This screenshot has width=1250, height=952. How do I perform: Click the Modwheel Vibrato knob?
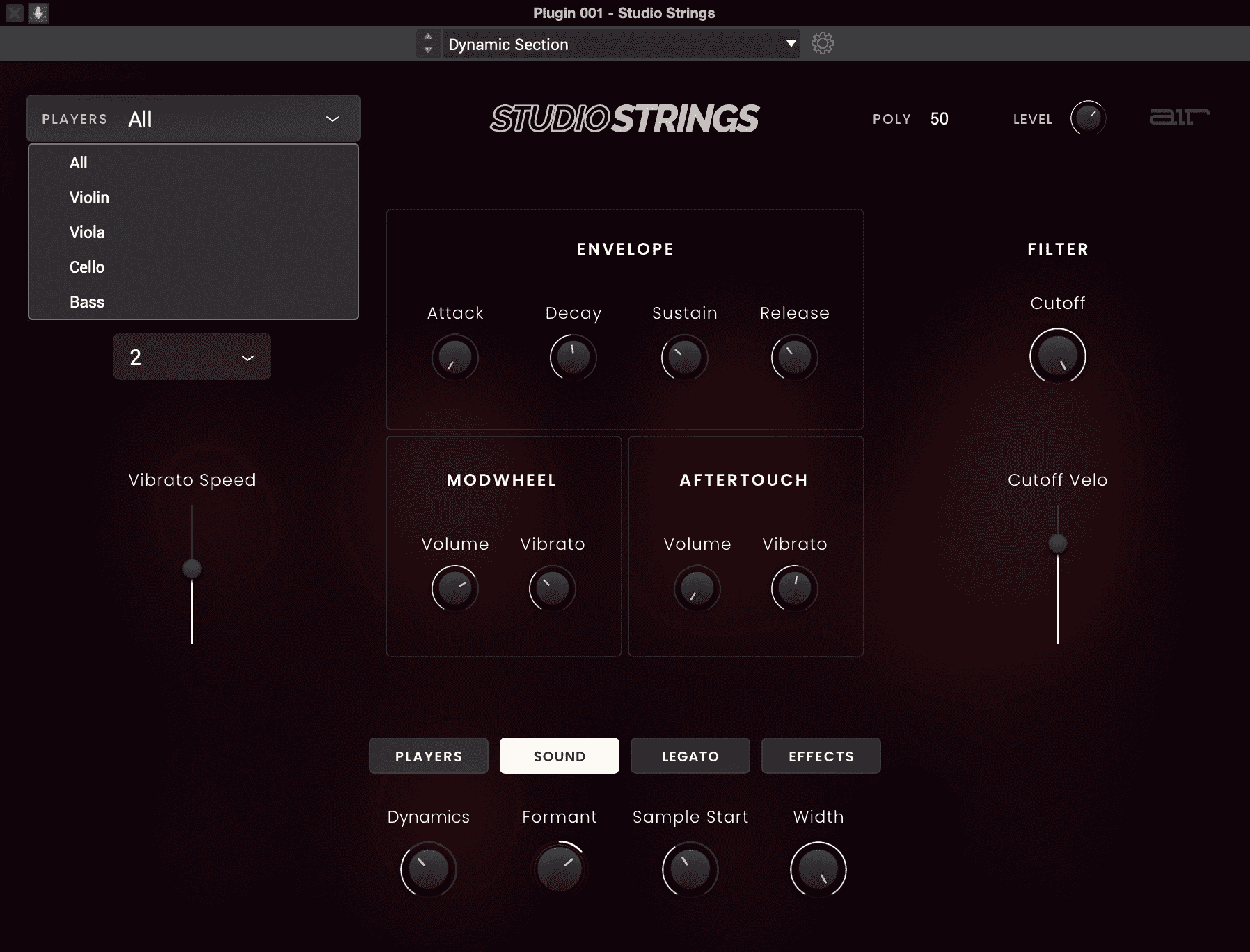(x=552, y=589)
